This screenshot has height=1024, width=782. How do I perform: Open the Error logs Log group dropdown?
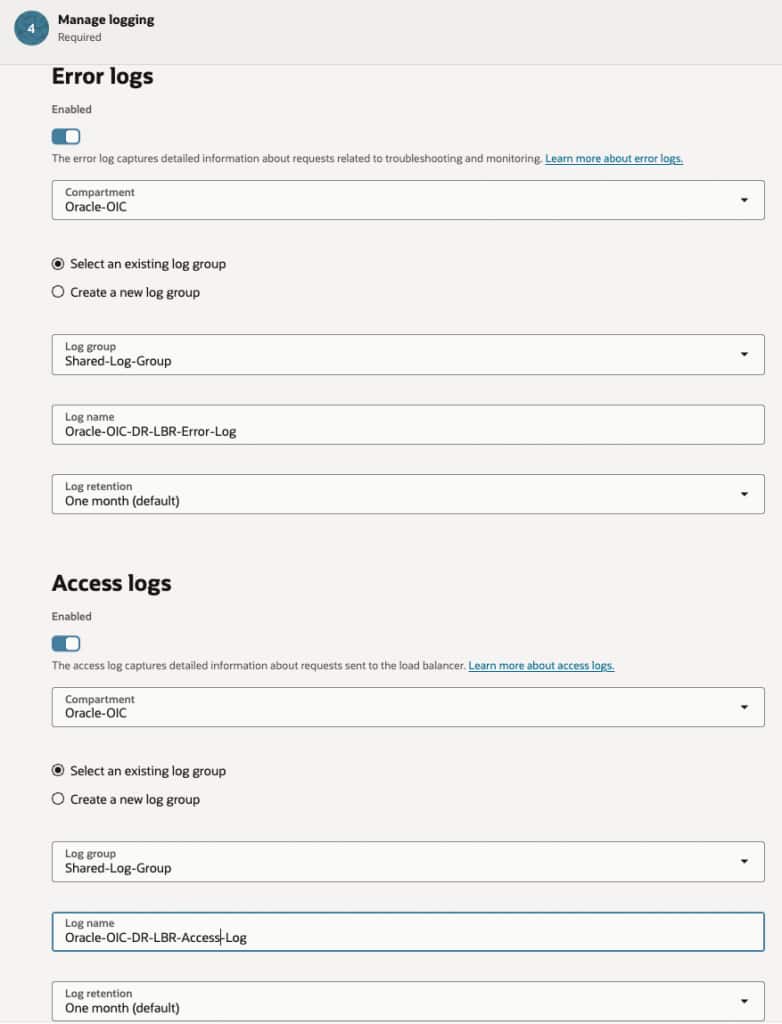pyautogui.click(x=408, y=354)
